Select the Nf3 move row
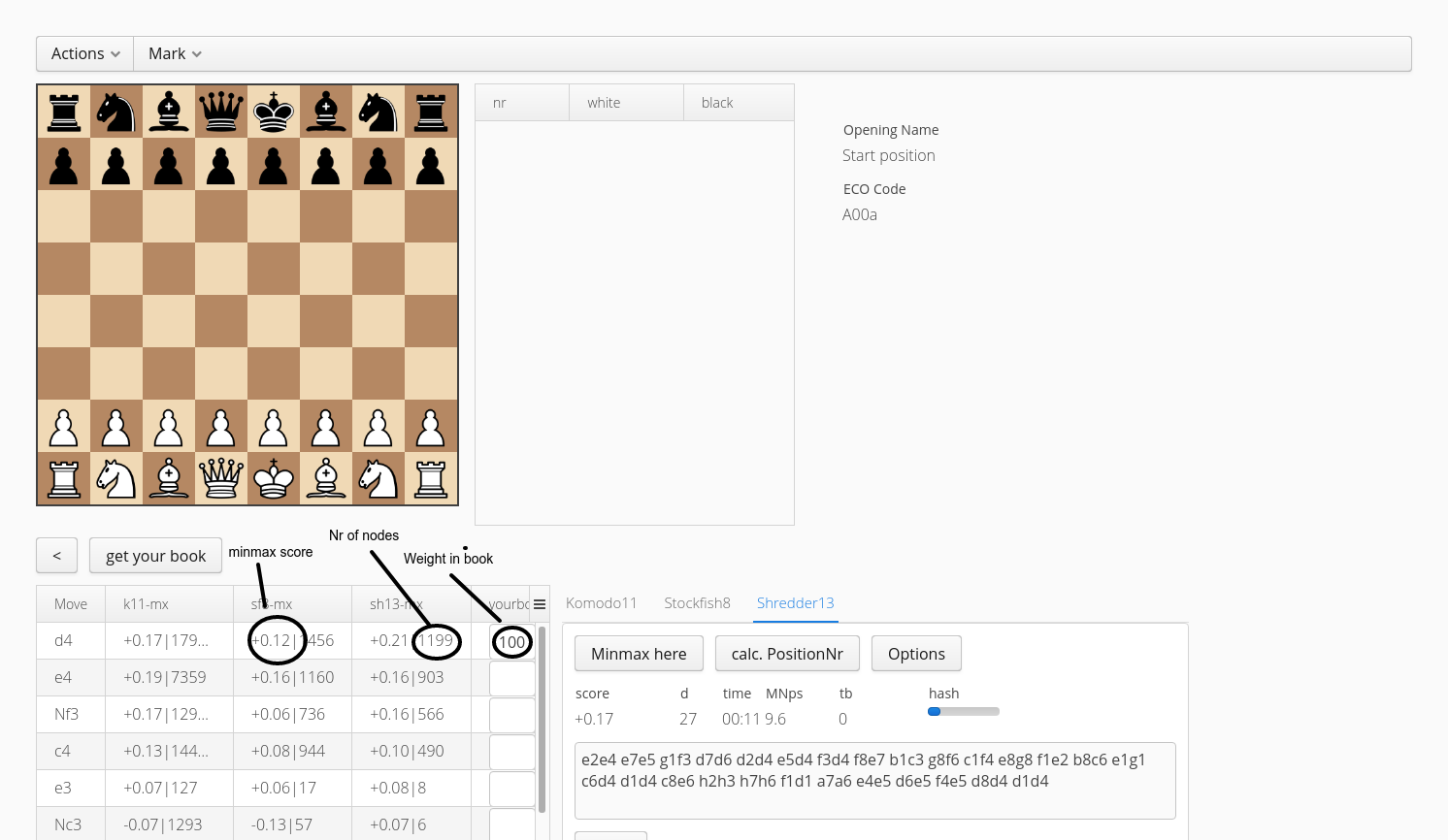The height and width of the screenshot is (840, 1448). tap(286, 715)
